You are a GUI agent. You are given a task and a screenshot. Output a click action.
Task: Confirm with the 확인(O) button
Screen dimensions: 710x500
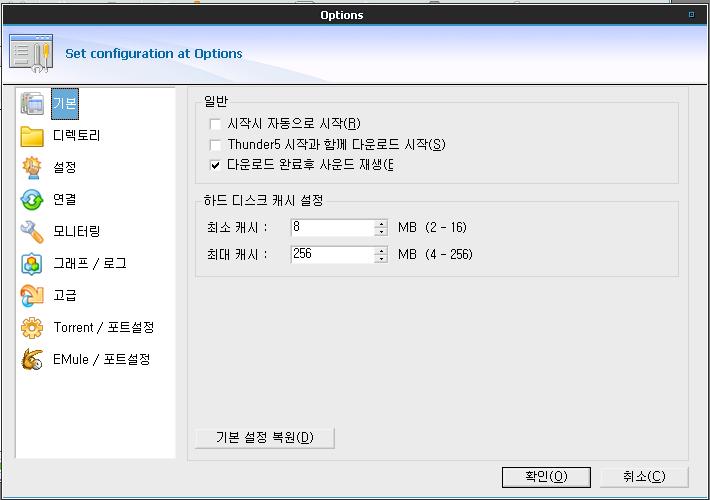[x=546, y=477]
